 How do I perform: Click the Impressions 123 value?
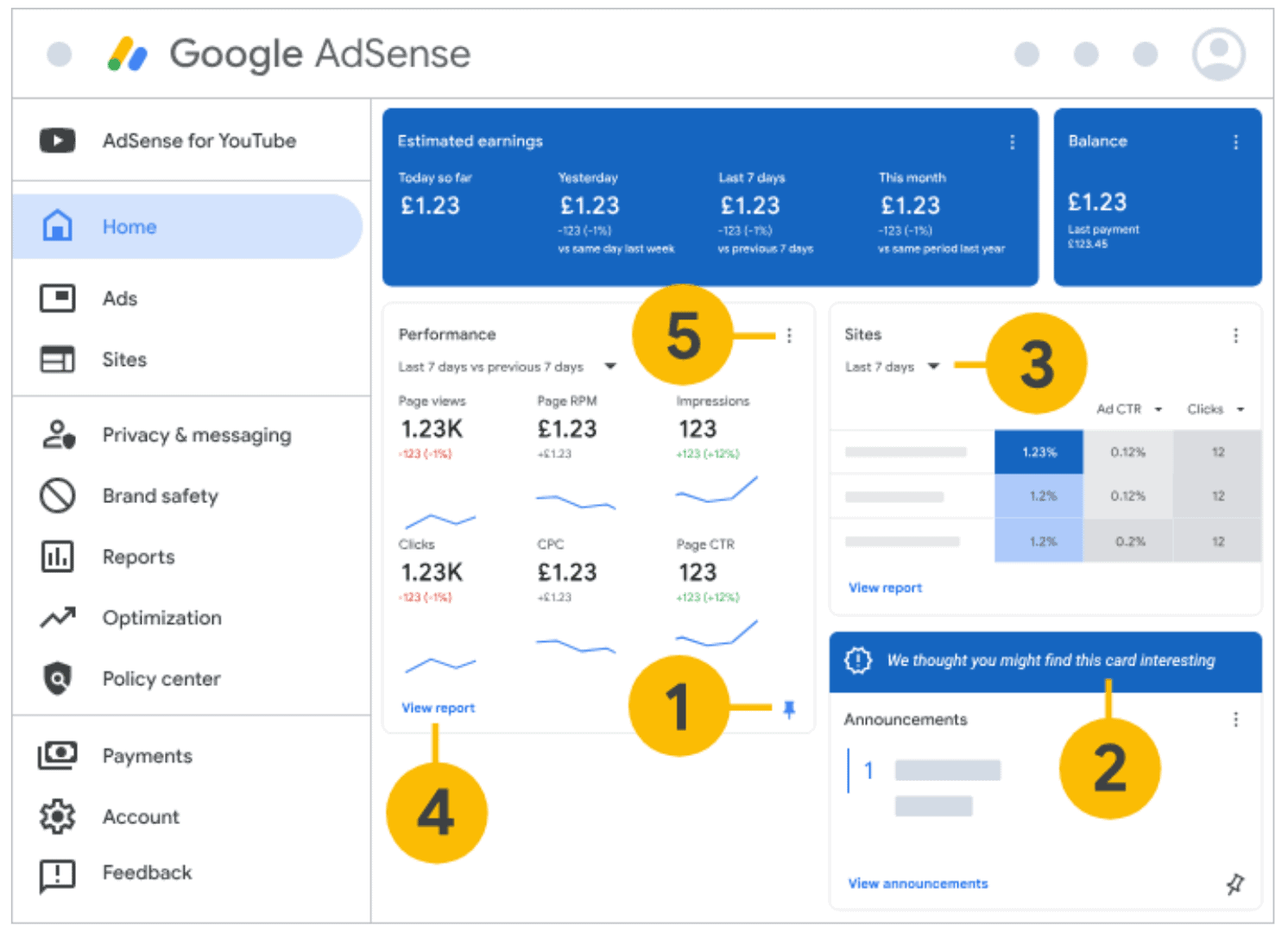[x=698, y=429]
